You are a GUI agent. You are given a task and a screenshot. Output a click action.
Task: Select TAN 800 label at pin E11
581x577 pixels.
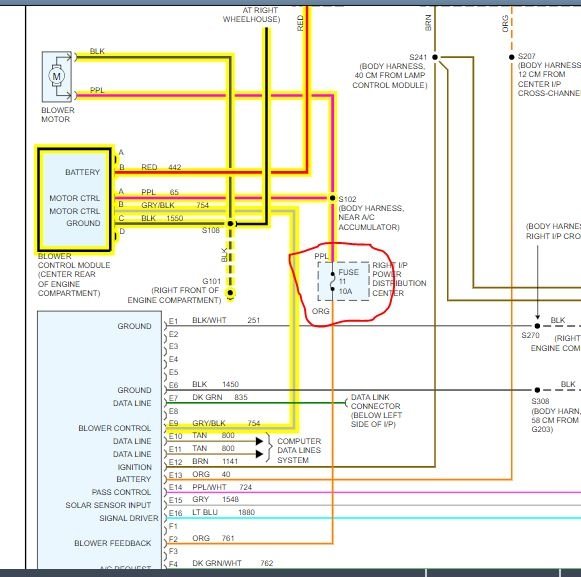click(213, 448)
